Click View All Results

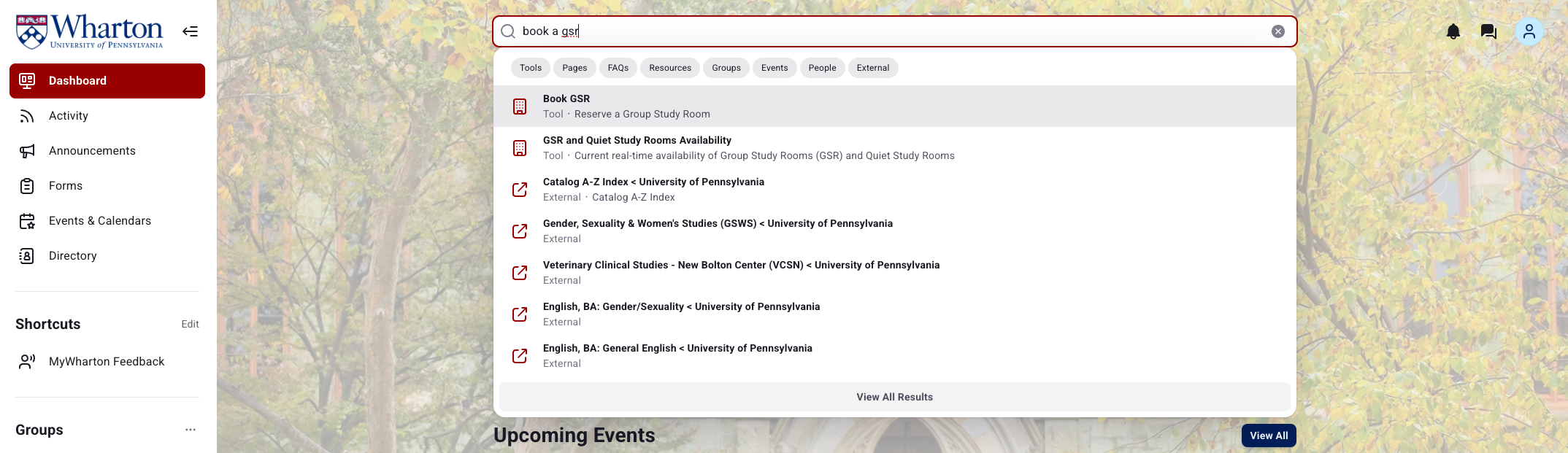coord(895,397)
